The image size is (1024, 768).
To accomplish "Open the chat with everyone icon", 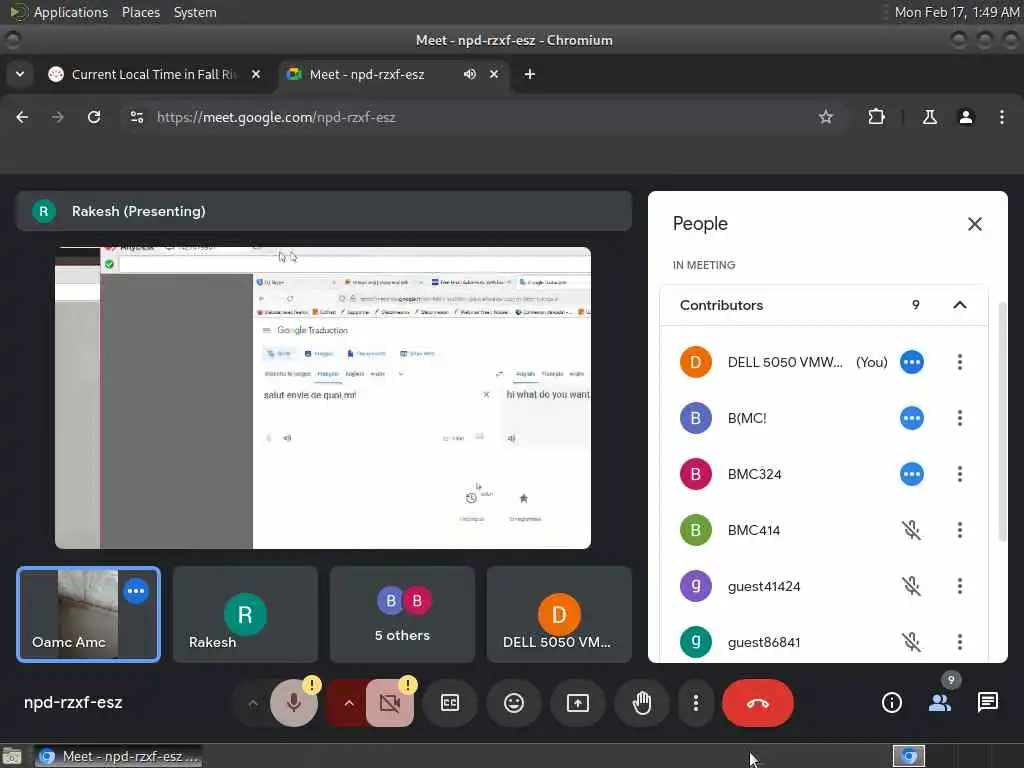I will pos(987,703).
